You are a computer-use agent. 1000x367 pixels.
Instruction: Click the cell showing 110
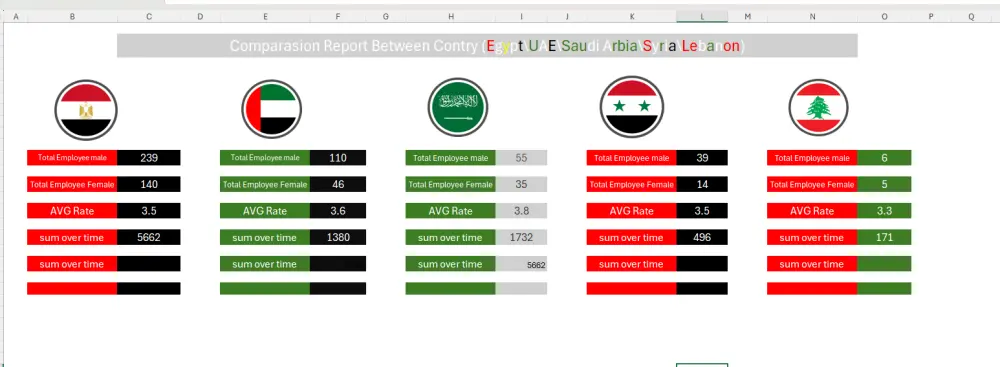pyautogui.click(x=338, y=158)
